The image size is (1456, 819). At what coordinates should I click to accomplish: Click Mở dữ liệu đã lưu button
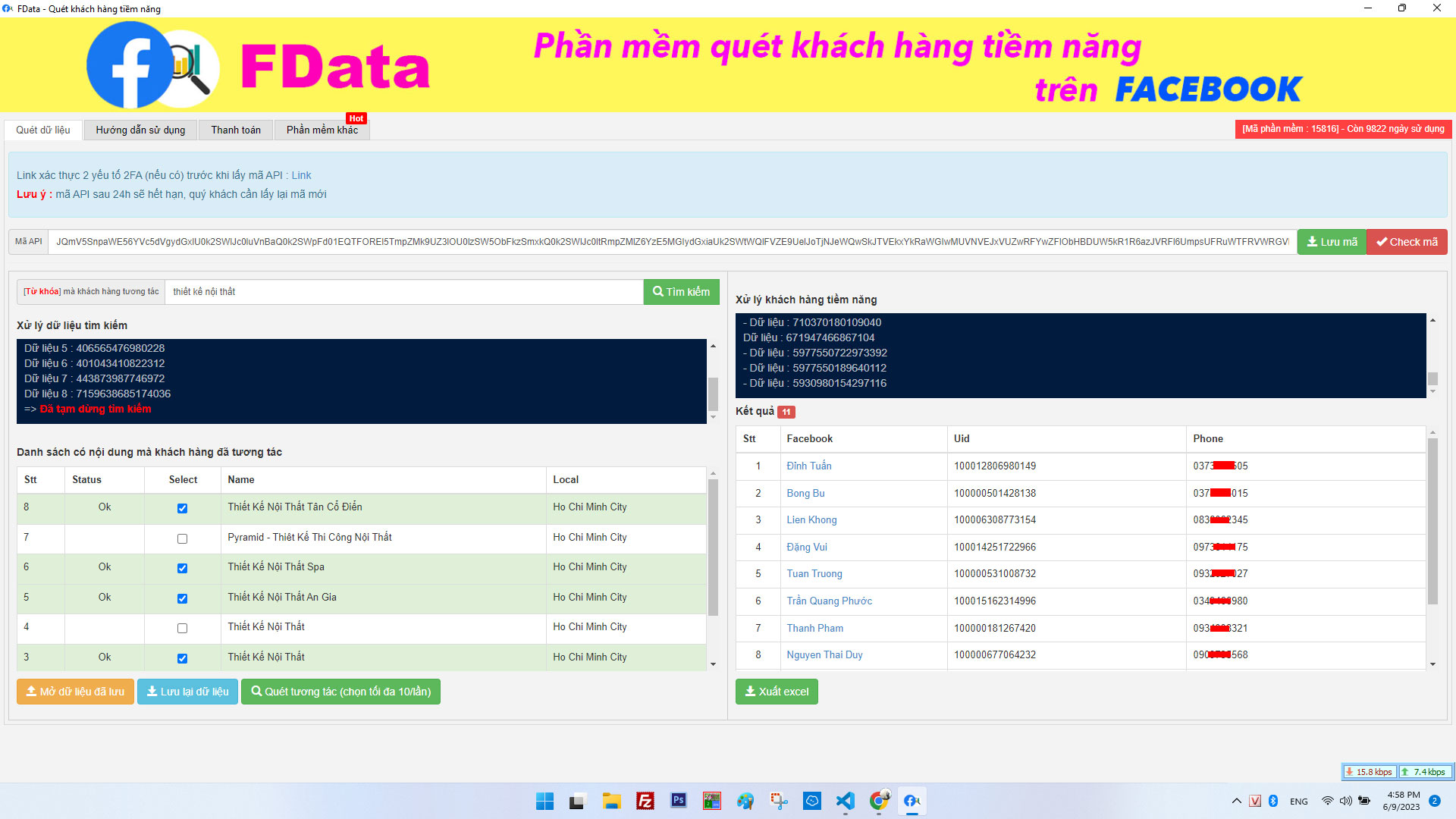point(75,692)
